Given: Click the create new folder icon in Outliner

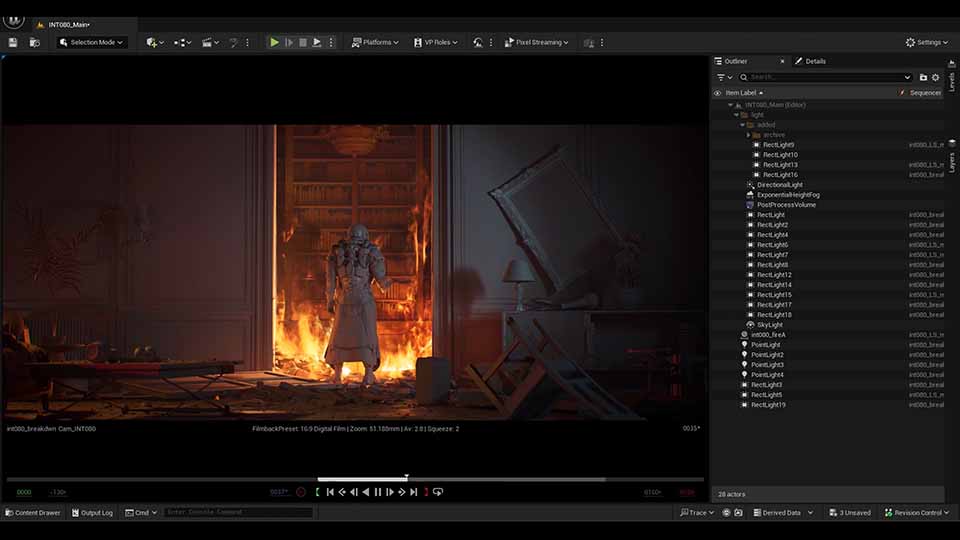Looking at the screenshot, I should pos(923,77).
